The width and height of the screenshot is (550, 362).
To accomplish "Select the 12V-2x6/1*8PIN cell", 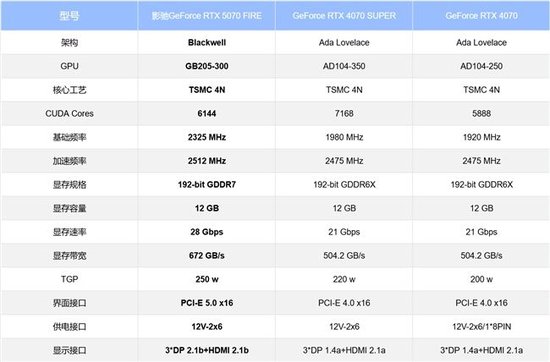I will click(481, 327).
